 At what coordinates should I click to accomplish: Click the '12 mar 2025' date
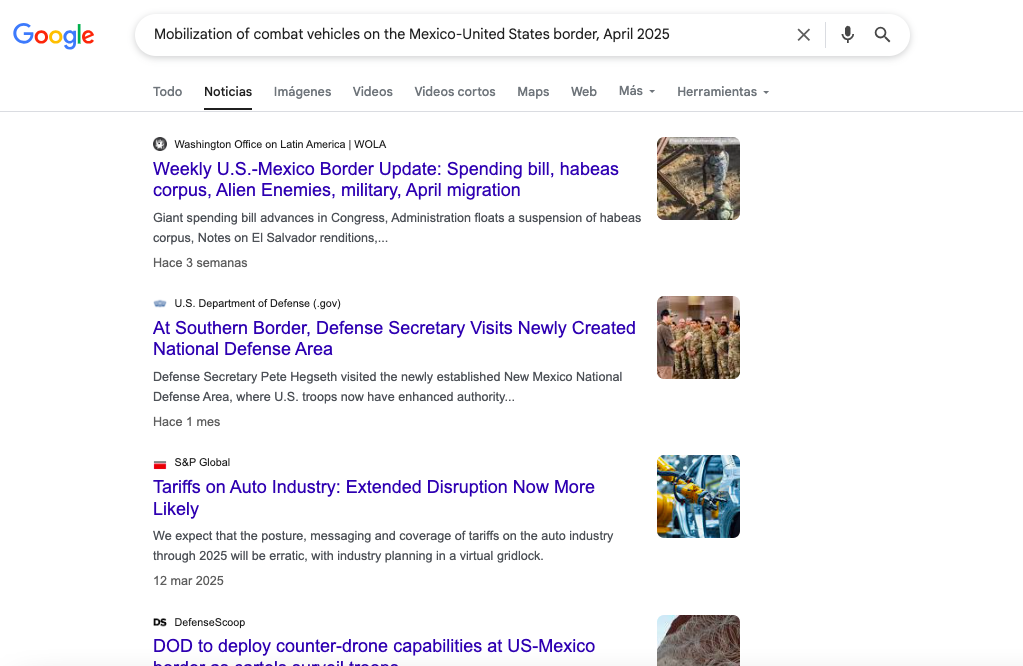[x=189, y=581]
